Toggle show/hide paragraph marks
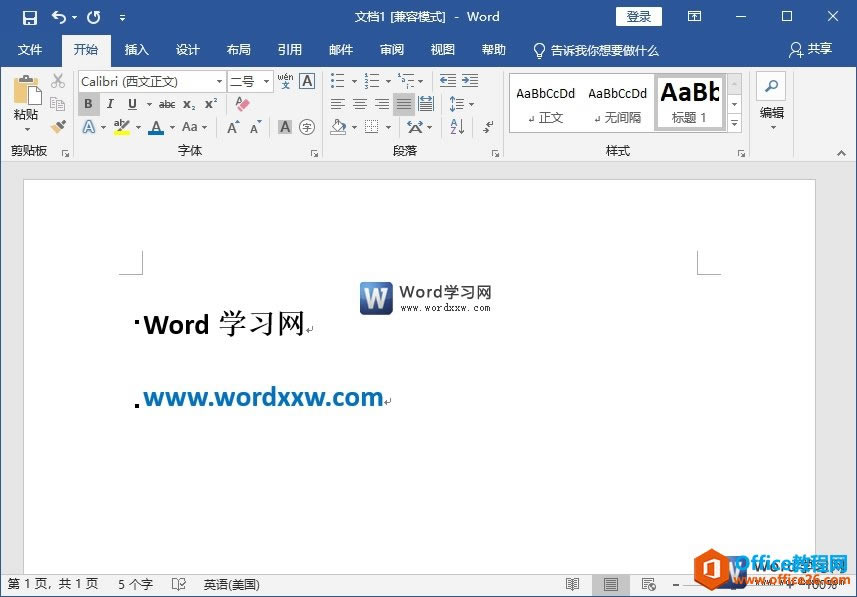 (x=488, y=127)
